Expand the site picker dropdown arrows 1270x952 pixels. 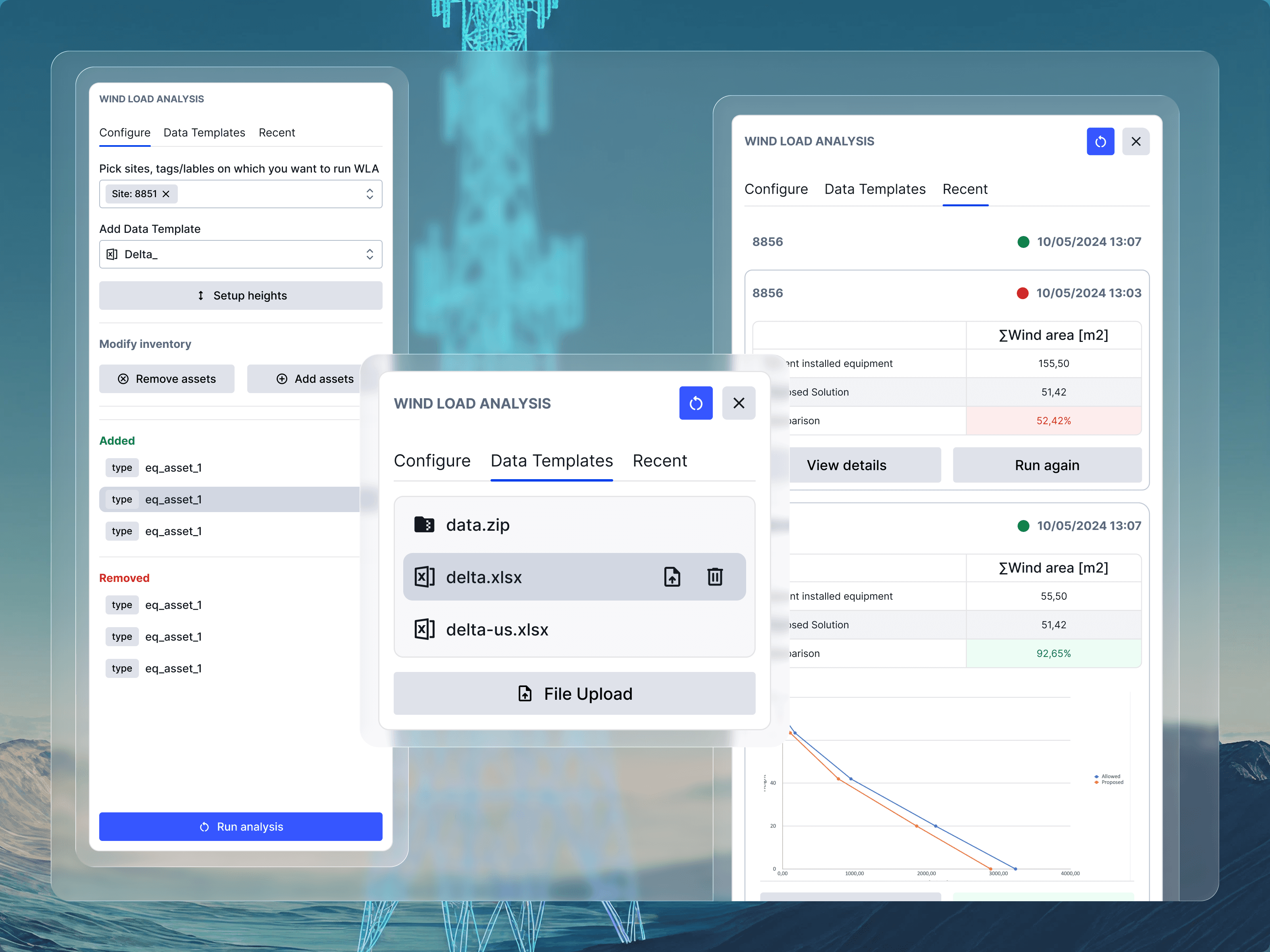click(x=370, y=194)
